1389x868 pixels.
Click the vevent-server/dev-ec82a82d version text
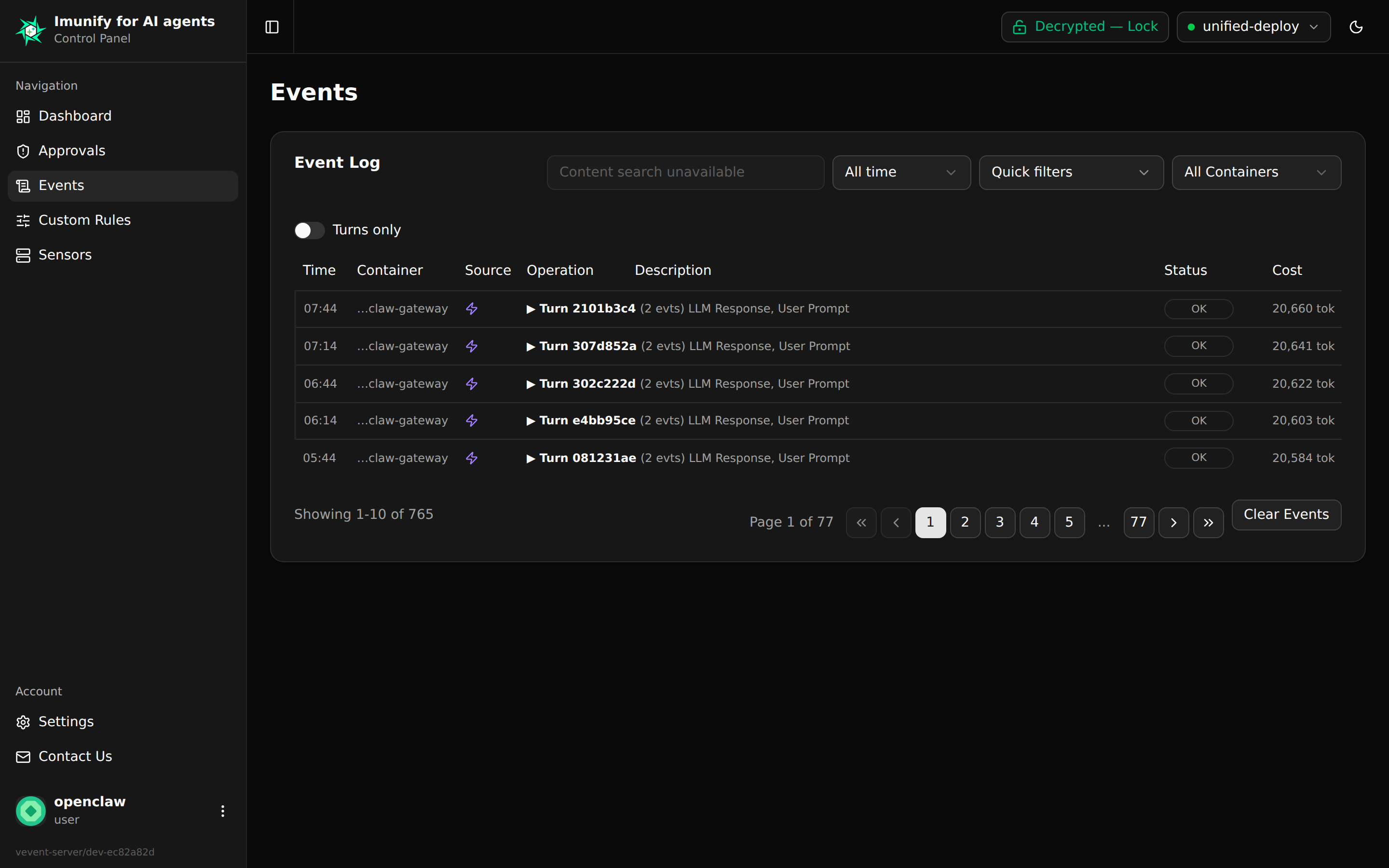85,852
